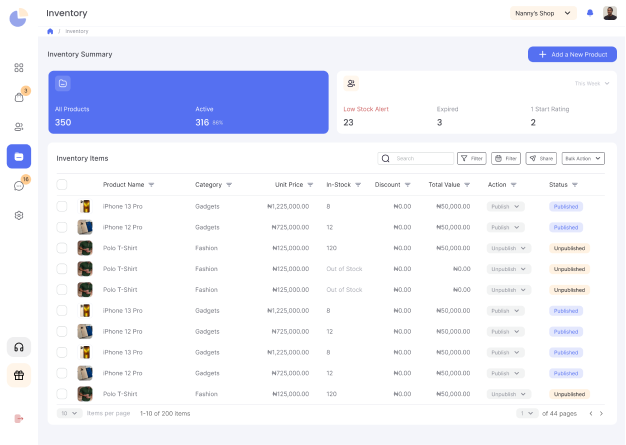
Task: Open the Bulk Action dropdown
Action: tap(583, 158)
